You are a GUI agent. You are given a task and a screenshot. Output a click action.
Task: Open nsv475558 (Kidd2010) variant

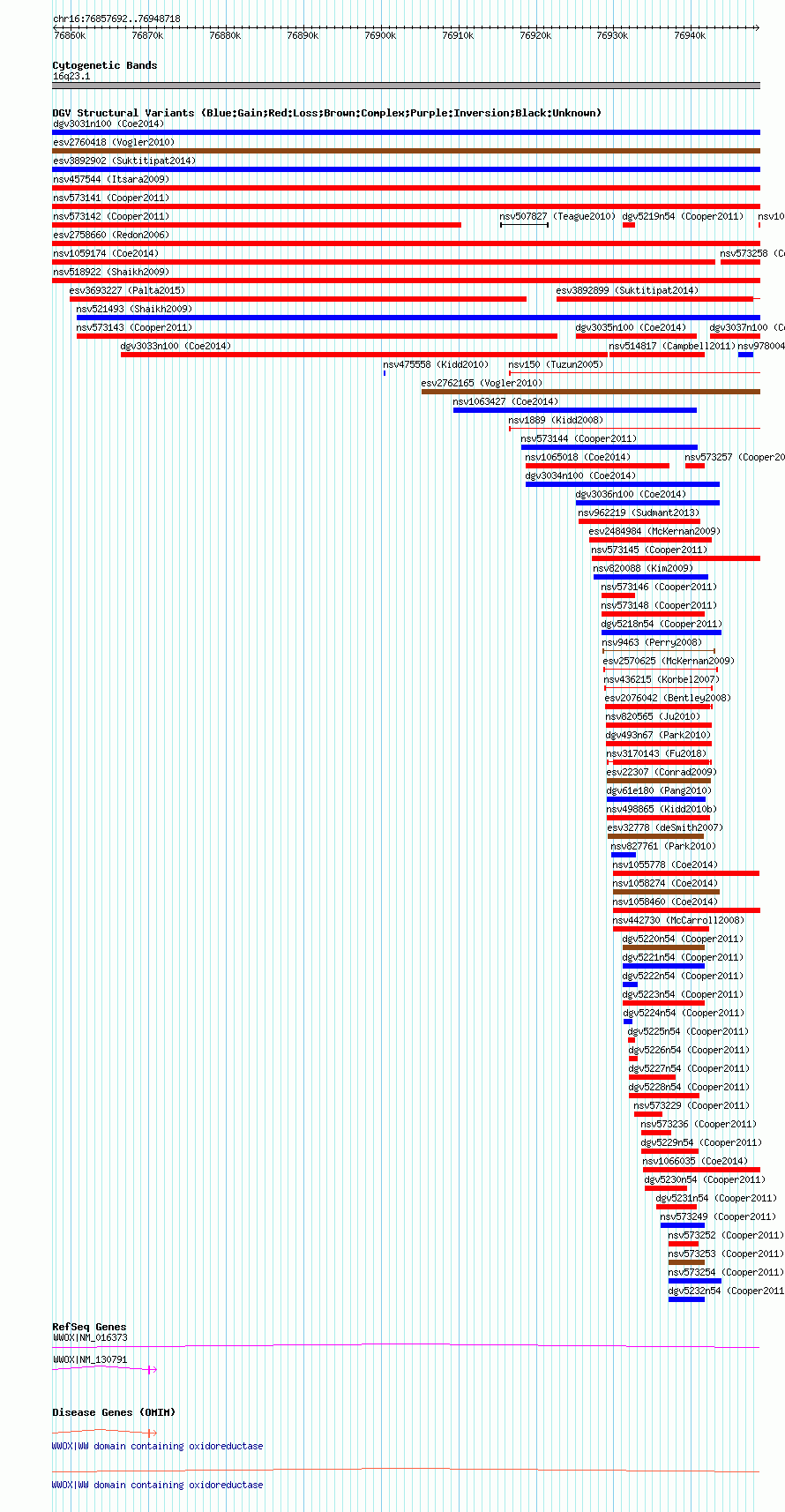[x=436, y=364]
